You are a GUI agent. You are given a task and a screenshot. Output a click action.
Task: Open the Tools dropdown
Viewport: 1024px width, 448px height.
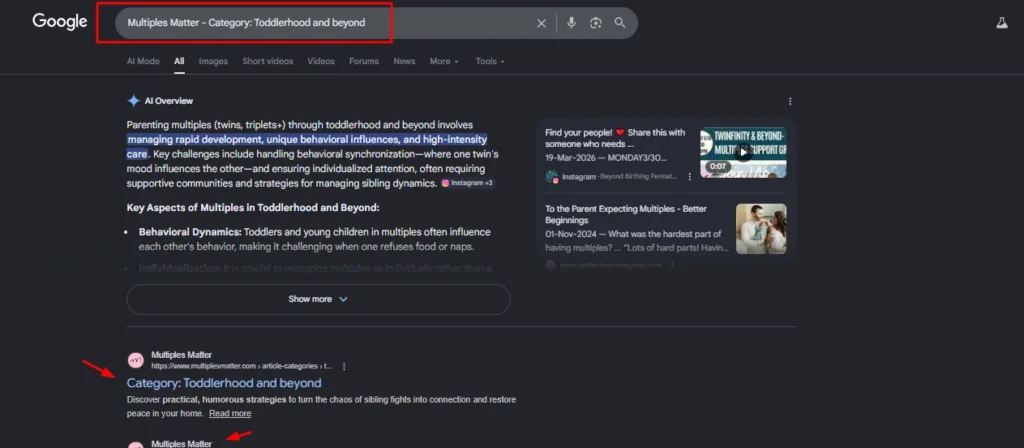click(x=490, y=61)
